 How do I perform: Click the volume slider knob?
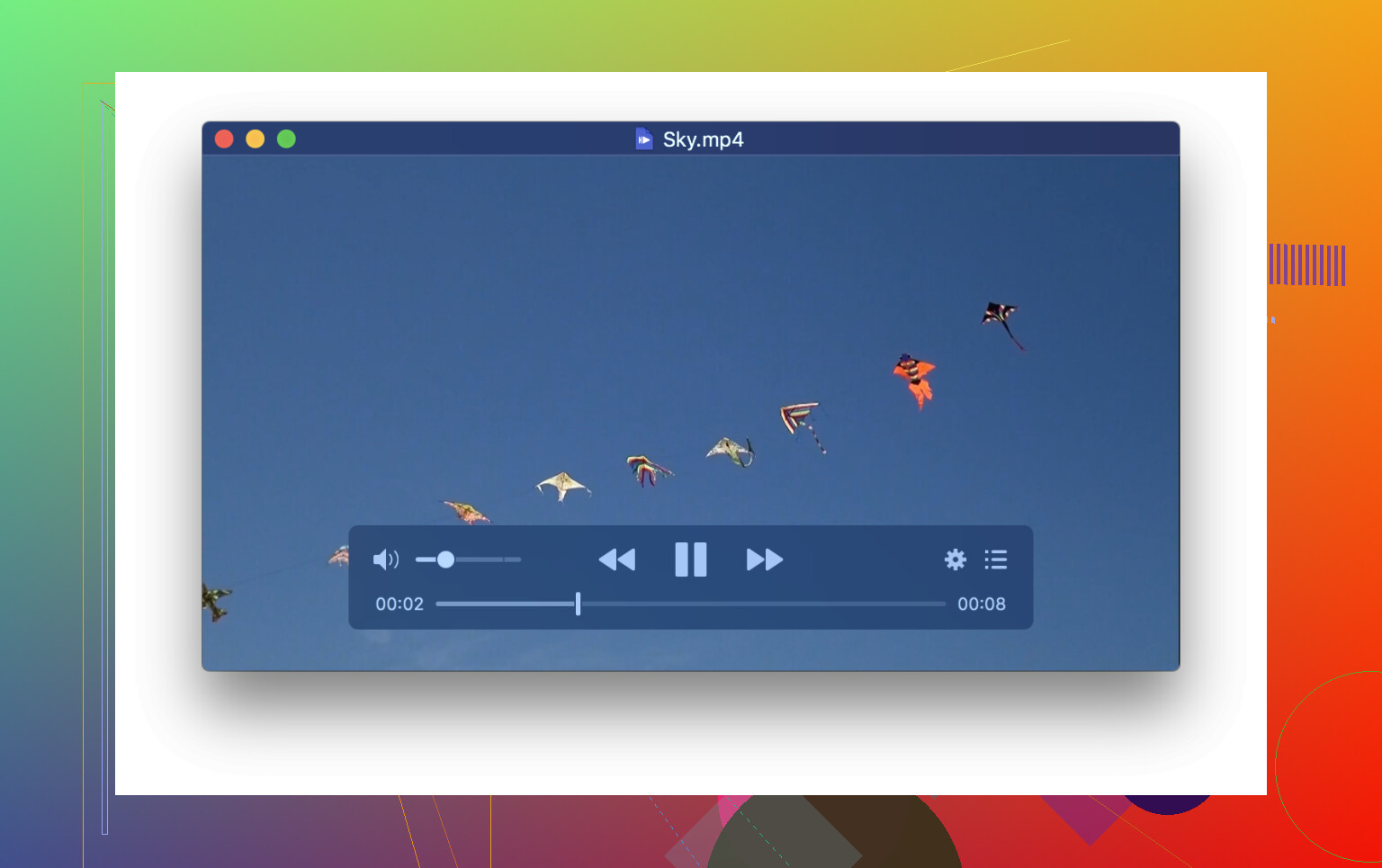(x=445, y=559)
